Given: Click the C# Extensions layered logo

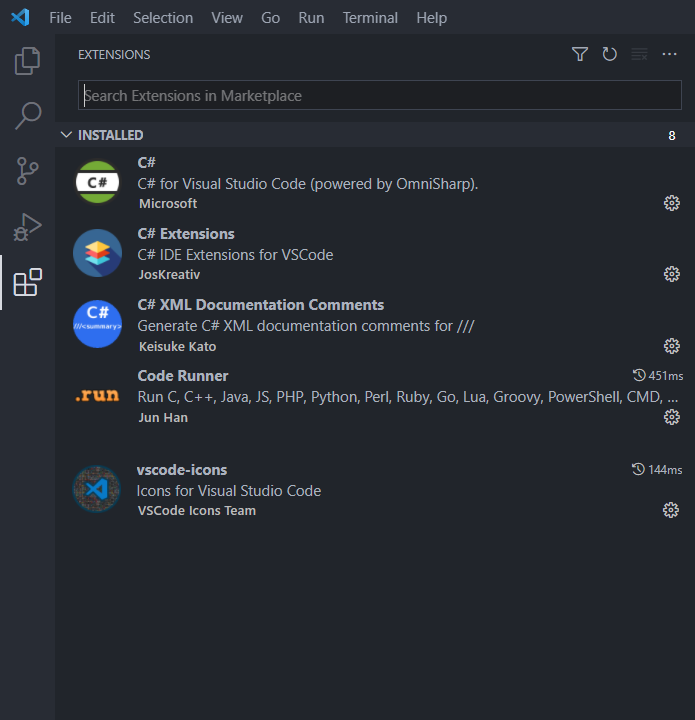Looking at the screenshot, I should (97, 253).
